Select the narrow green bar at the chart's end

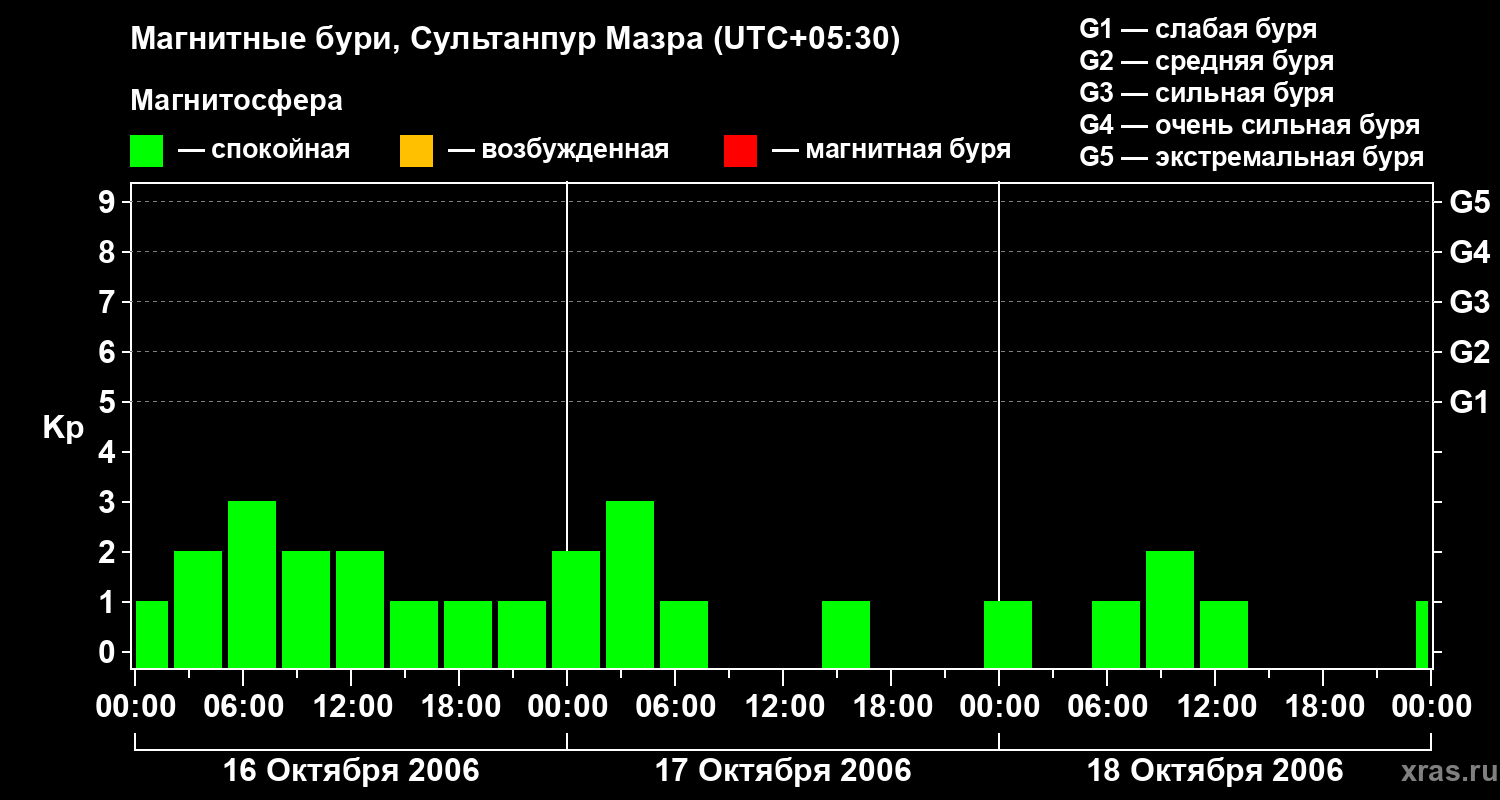coord(1422,634)
